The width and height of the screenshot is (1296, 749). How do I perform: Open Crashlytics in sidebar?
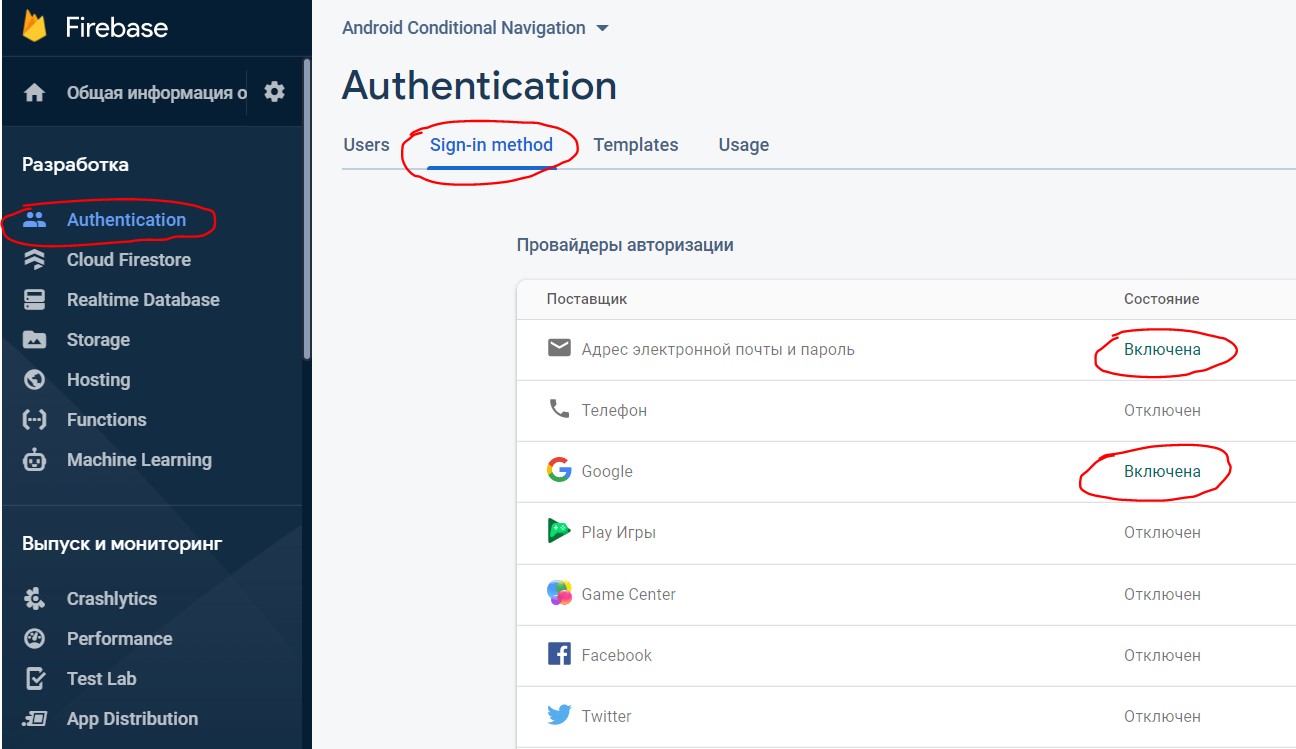[x=112, y=598]
